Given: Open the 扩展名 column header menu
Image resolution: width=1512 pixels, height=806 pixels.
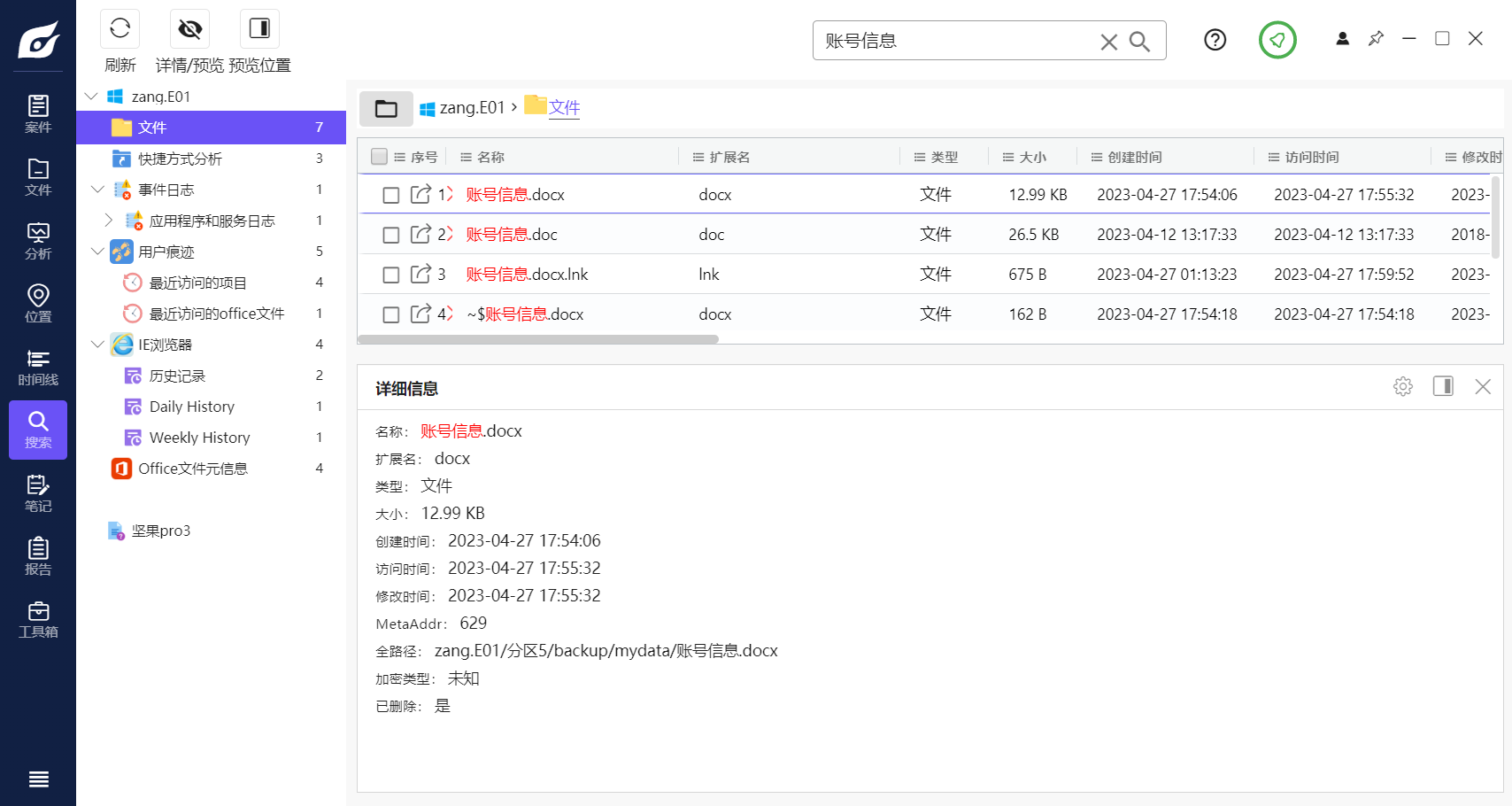Looking at the screenshot, I should click(698, 157).
